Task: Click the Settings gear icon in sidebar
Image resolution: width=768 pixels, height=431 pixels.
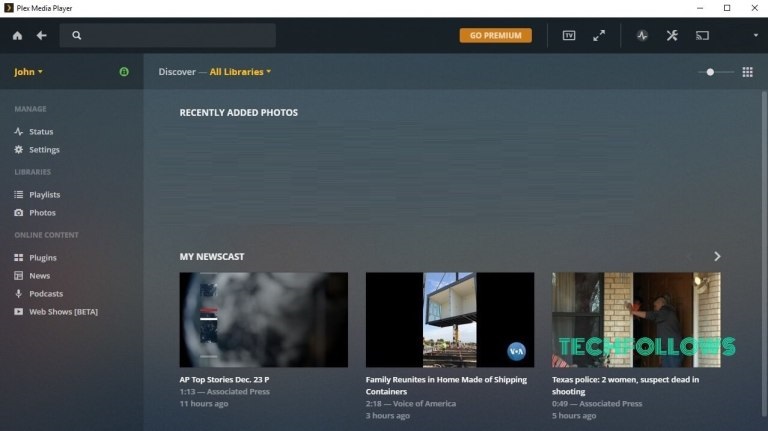Action: coord(19,149)
